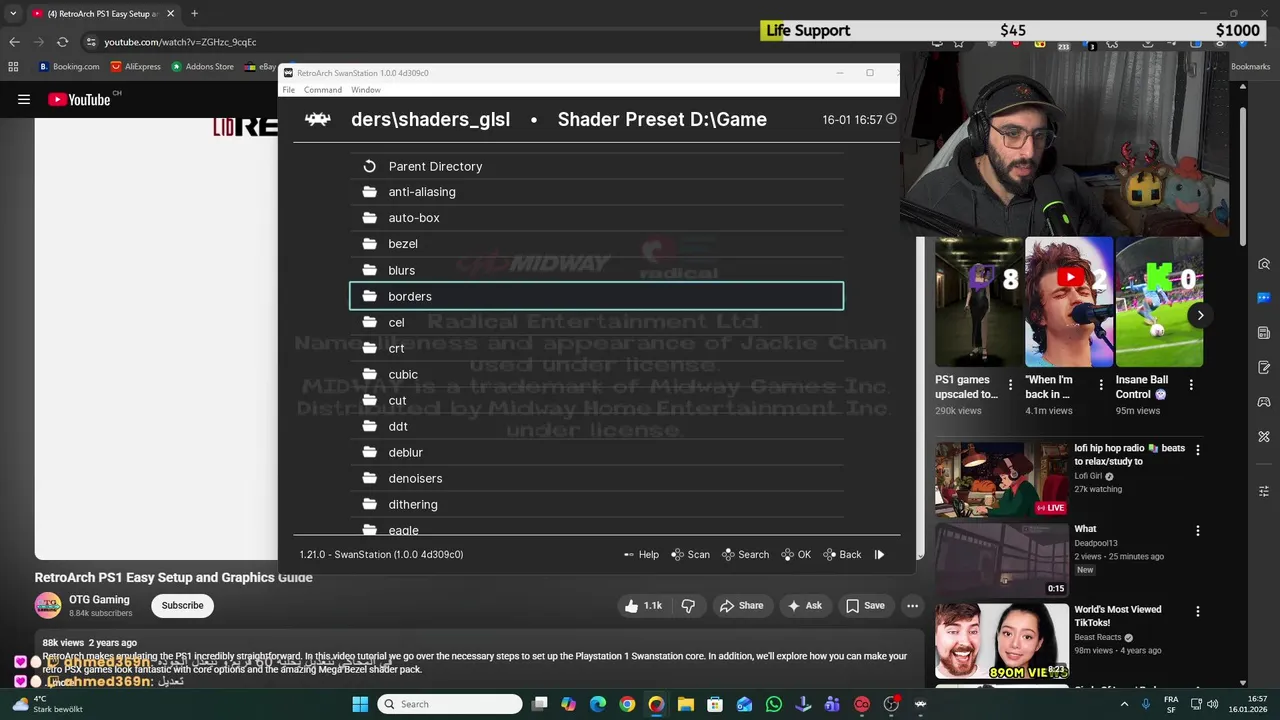Image resolution: width=1280 pixels, height=720 pixels.
Task: Show hidden system tray icons
Action: (1124, 704)
